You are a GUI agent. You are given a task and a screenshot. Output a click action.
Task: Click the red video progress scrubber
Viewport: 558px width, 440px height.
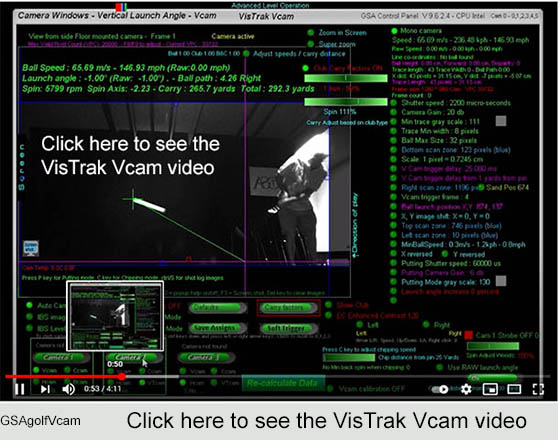(x=122, y=376)
